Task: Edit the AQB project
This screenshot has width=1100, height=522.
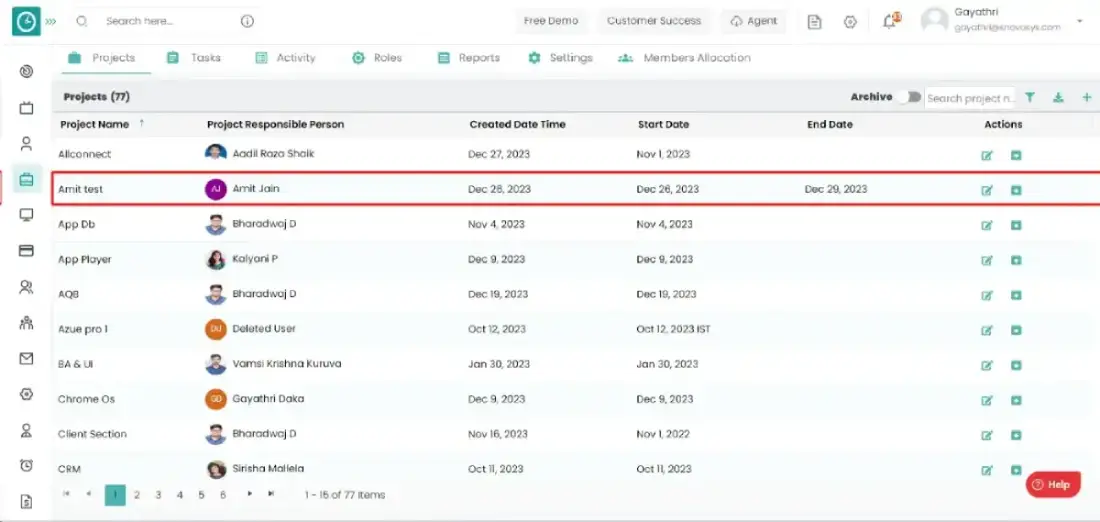Action: click(x=987, y=295)
